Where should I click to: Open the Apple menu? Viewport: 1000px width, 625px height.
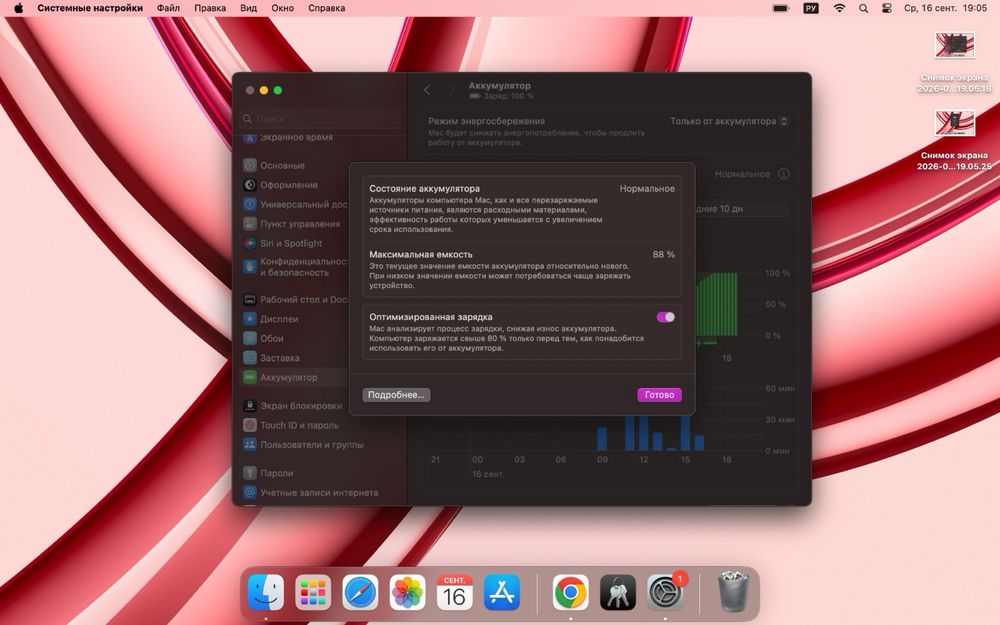click(x=18, y=8)
